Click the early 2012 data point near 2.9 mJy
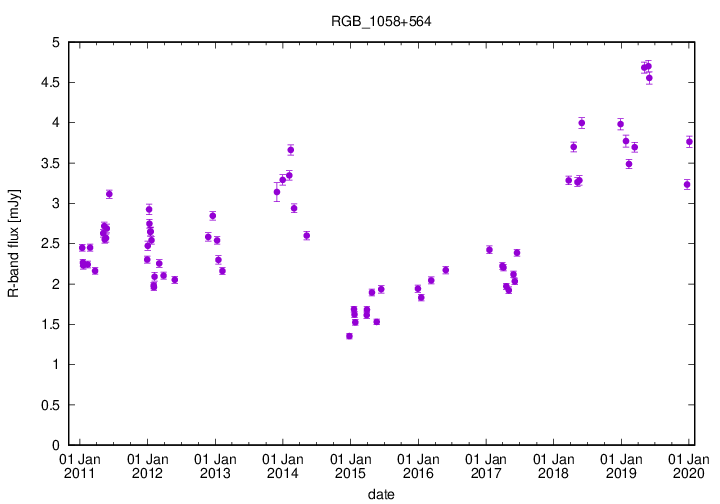Viewport: 720px width, 504px height. pos(149,210)
